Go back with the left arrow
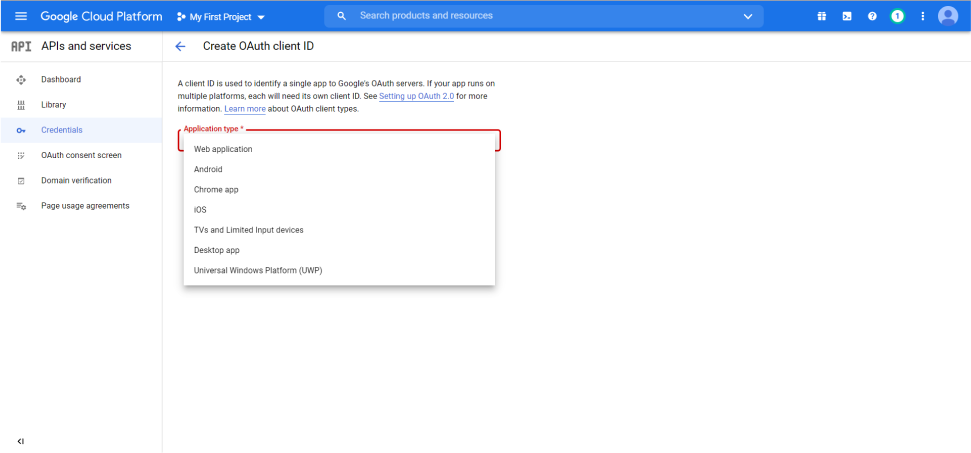Viewport: 971px width, 453px height. (180, 46)
